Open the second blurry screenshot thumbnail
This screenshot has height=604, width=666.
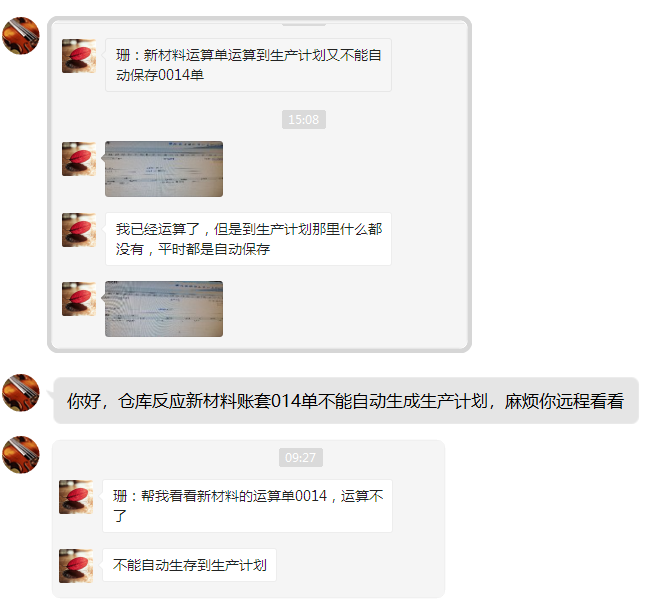(x=164, y=309)
